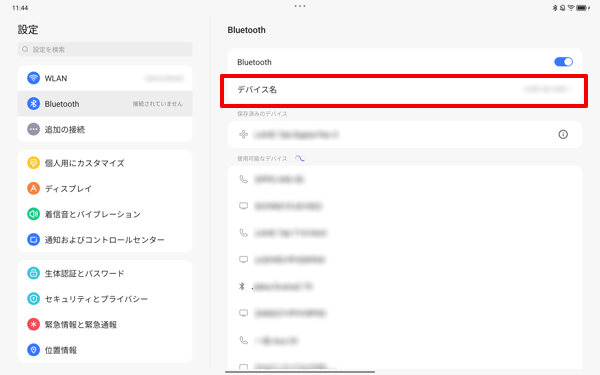Turn off the Bluetooth switch
Image resolution: width=600 pixels, height=375 pixels.
point(563,62)
